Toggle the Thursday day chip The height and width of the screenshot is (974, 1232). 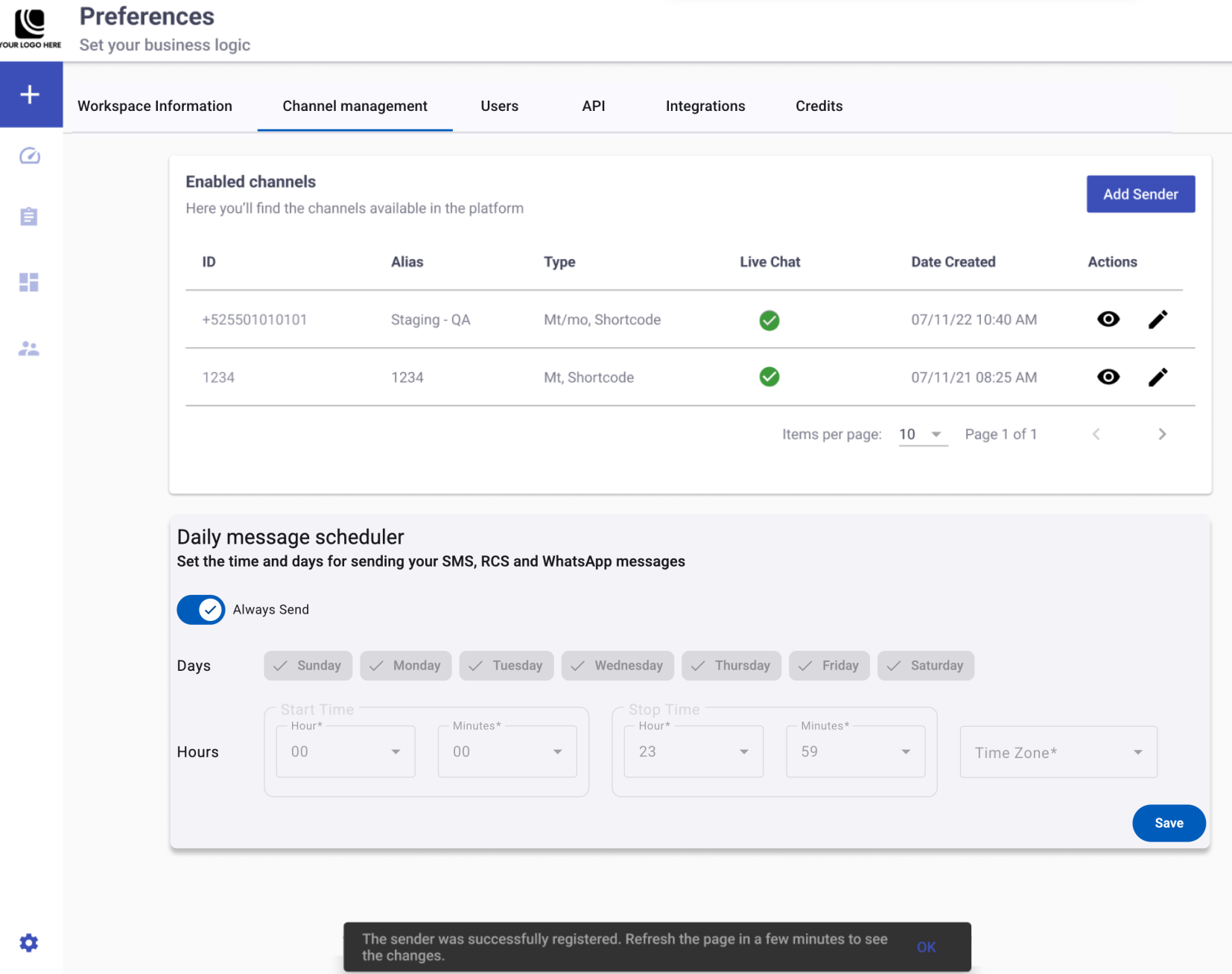[731, 666]
